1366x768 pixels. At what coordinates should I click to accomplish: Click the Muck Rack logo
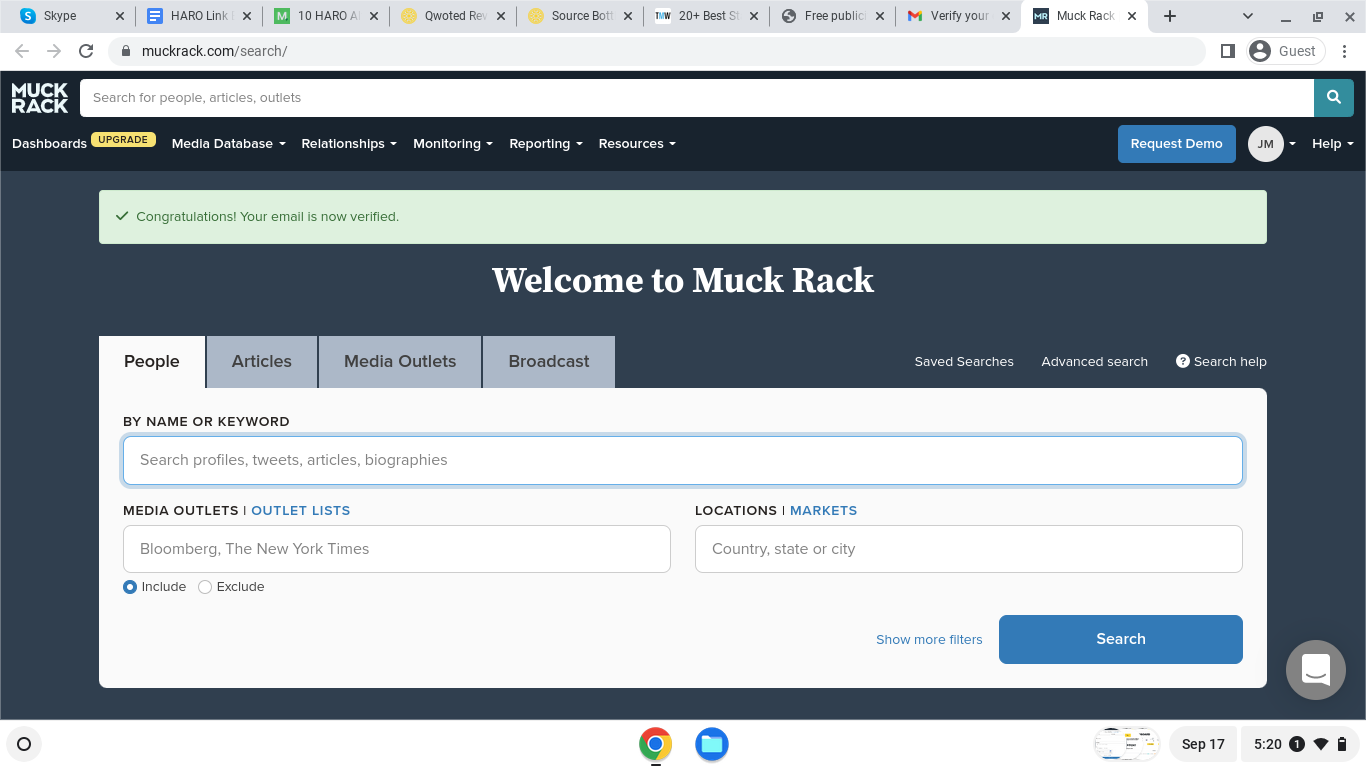tap(40, 97)
